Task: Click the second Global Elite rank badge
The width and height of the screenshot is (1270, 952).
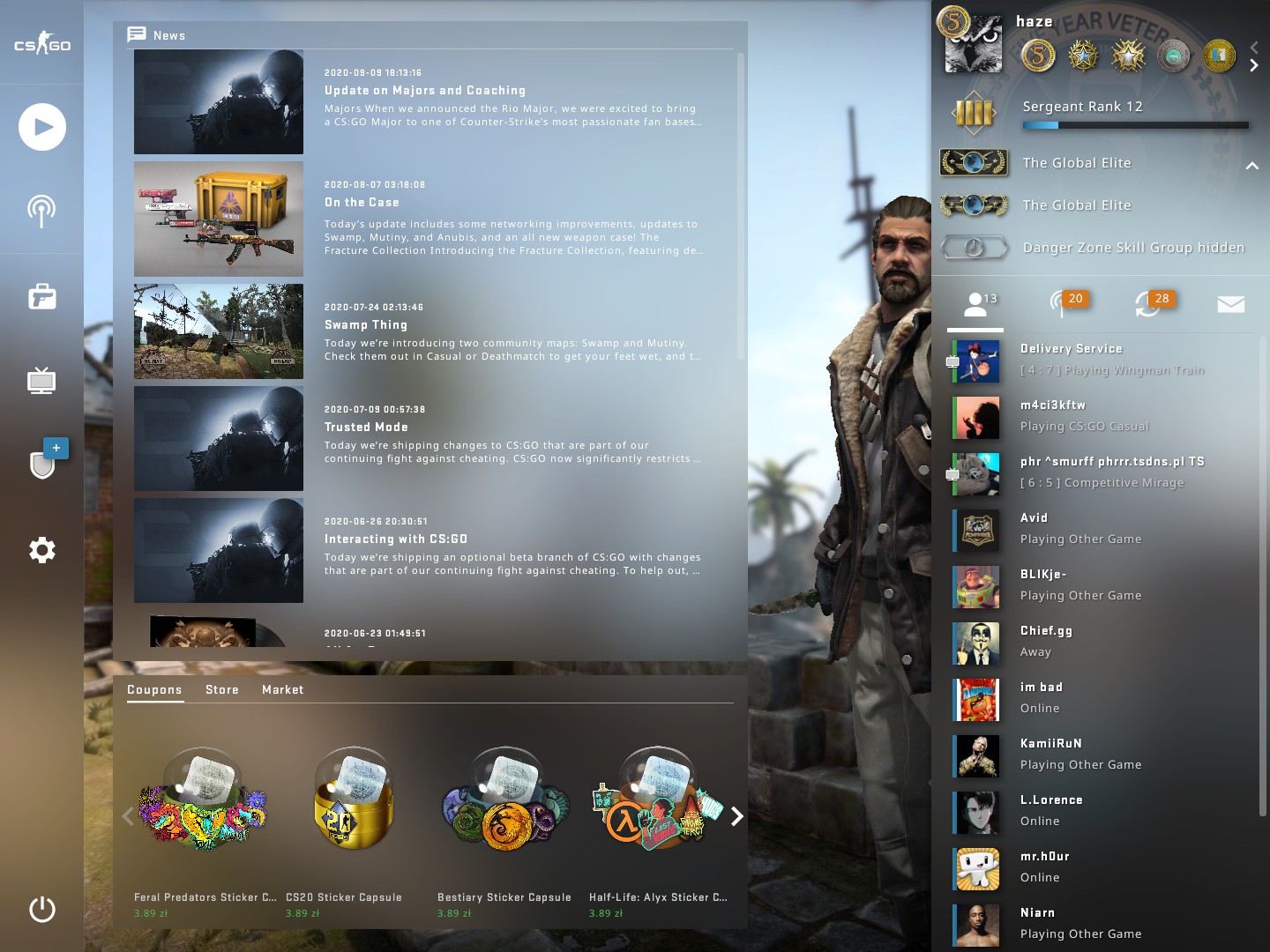Action: [974, 205]
